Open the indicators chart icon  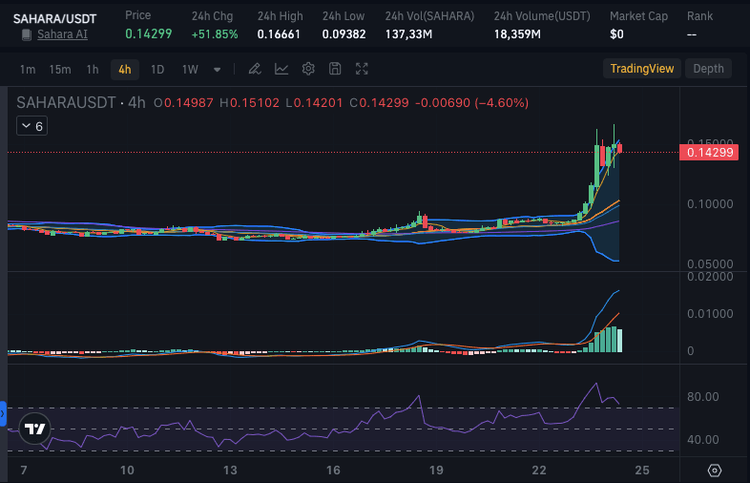(x=282, y=69)
